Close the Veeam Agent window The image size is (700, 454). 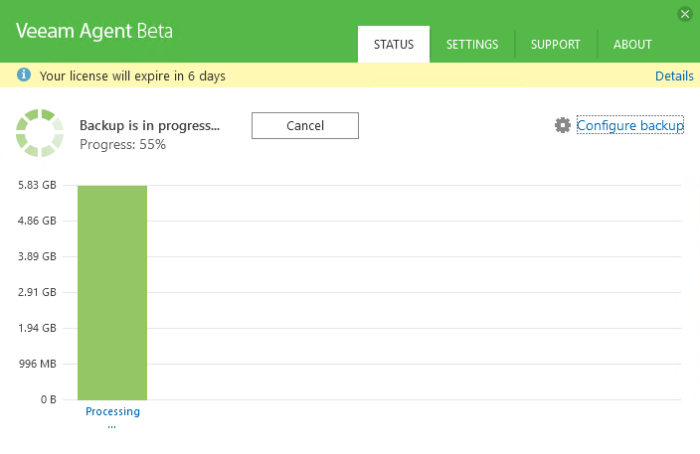point(685,14)
